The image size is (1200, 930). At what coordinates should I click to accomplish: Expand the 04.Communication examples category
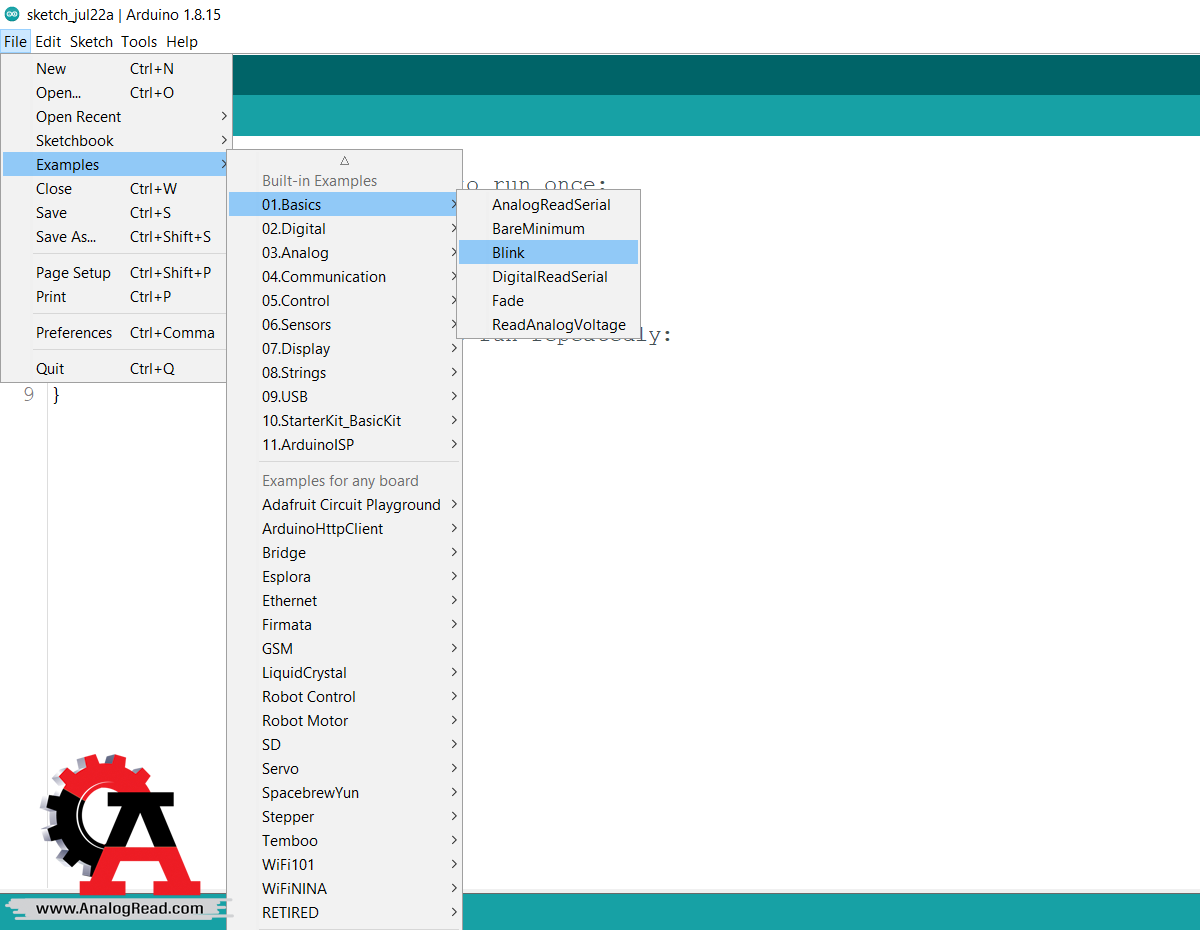tap(345, 277)
